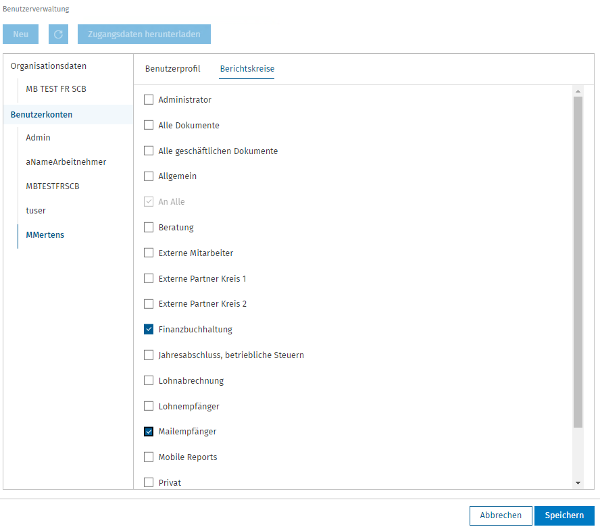Viewport: 600px width, 531px height.
Task: Select MB TEST FR SCB organisation
Action: pyautogui.click(x=56, y=89)
